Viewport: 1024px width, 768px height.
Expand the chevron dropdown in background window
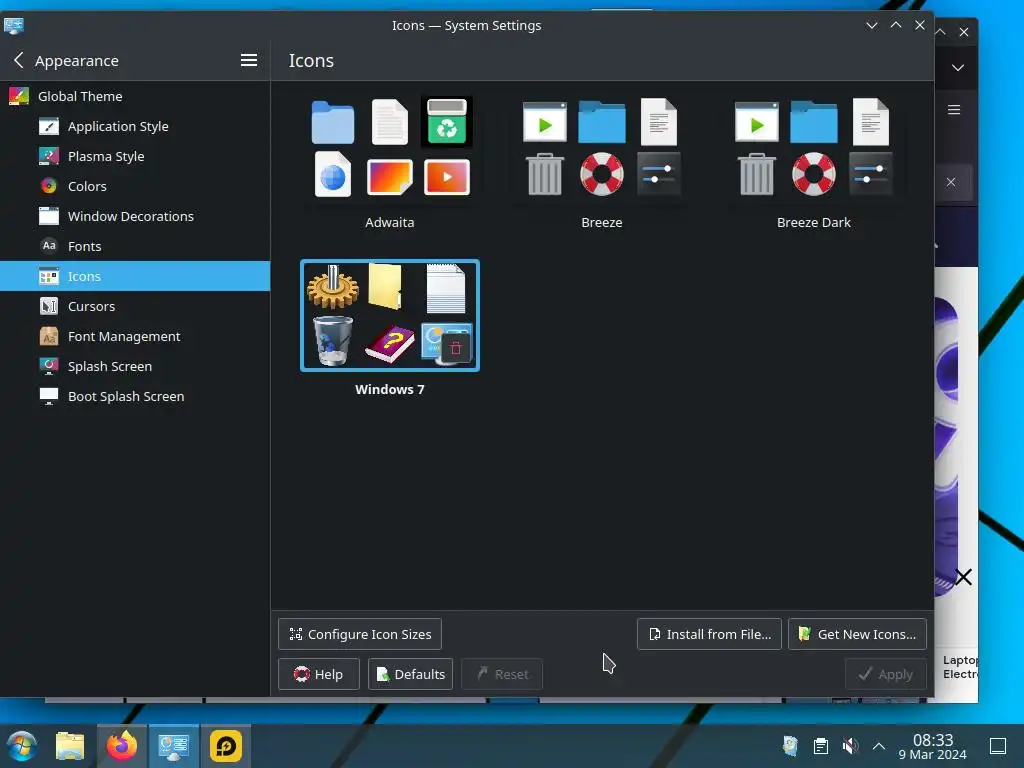click(957, 68)
